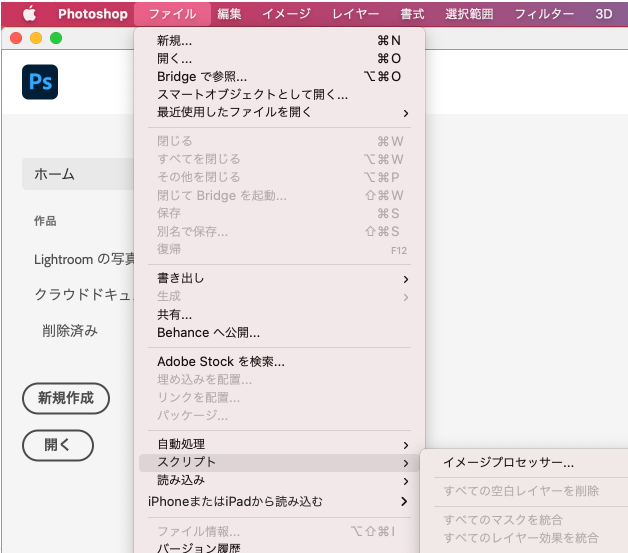
Task: Open the Apple menu
Action: 29,14
